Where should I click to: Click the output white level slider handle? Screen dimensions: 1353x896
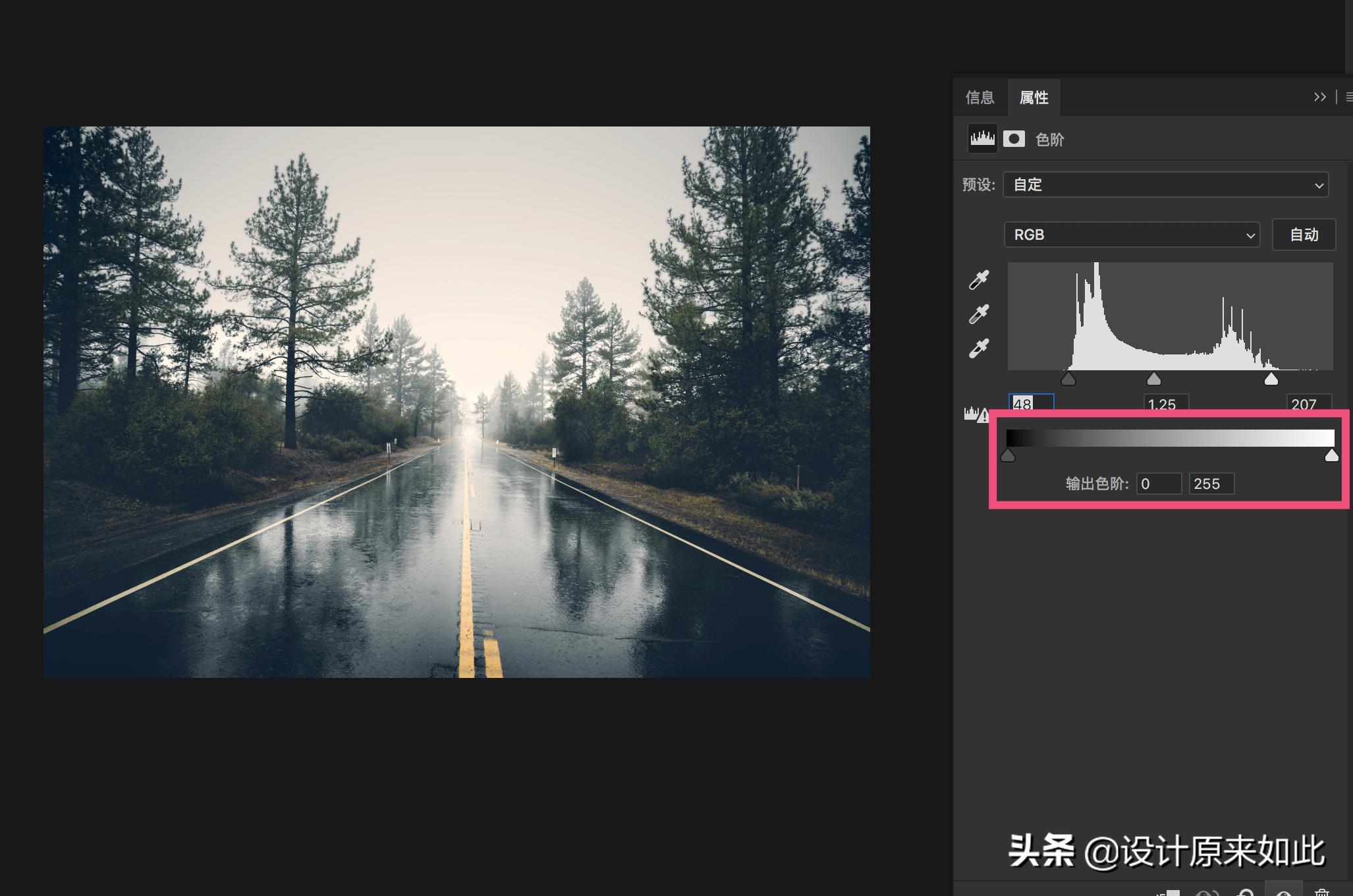(1331, 456)
